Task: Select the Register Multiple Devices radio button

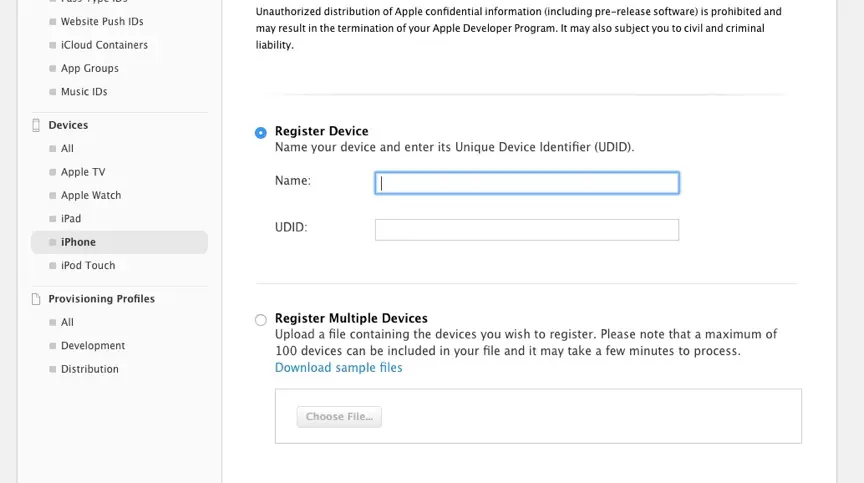Action: point(261,320)
